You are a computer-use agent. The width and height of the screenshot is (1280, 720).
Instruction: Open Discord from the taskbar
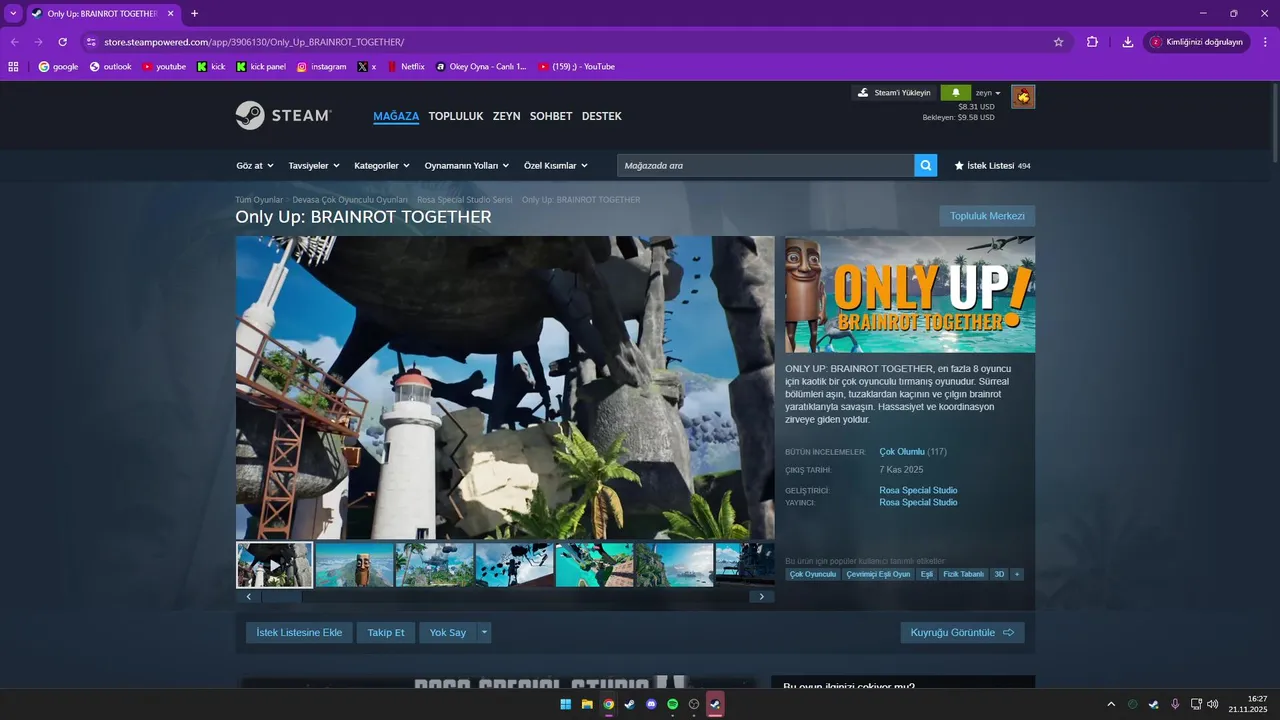651,704
